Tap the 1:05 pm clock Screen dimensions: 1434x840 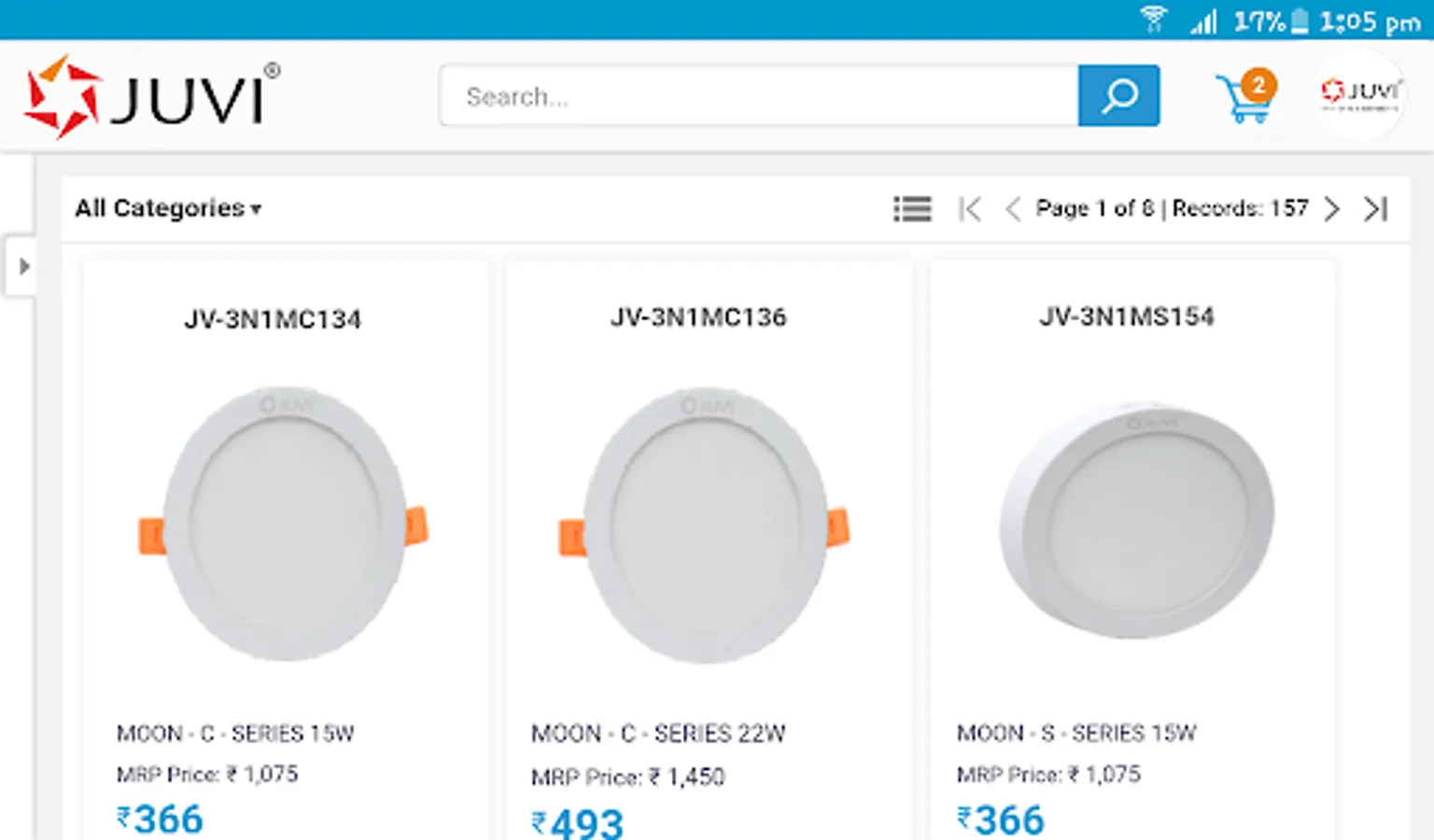pos(1371,21)
